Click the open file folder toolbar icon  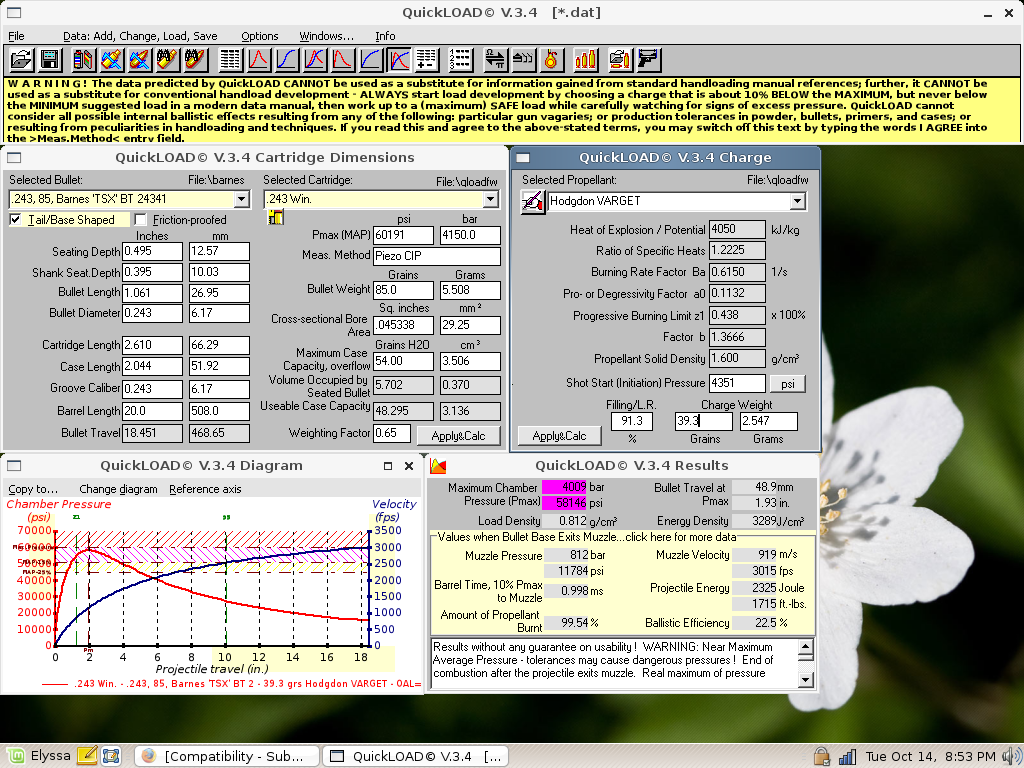[21, 60]
